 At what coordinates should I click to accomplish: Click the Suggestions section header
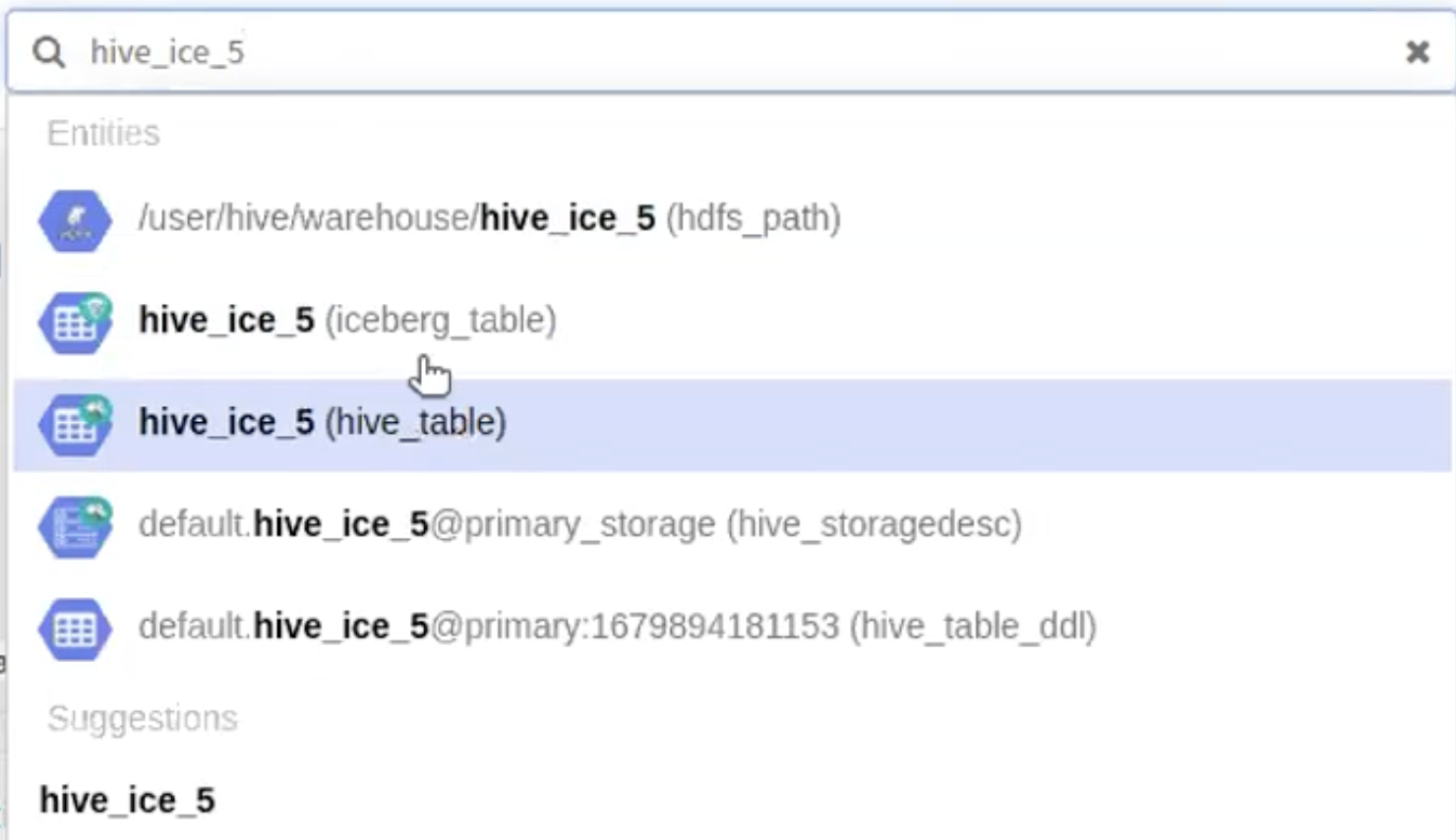pos(143,718)
